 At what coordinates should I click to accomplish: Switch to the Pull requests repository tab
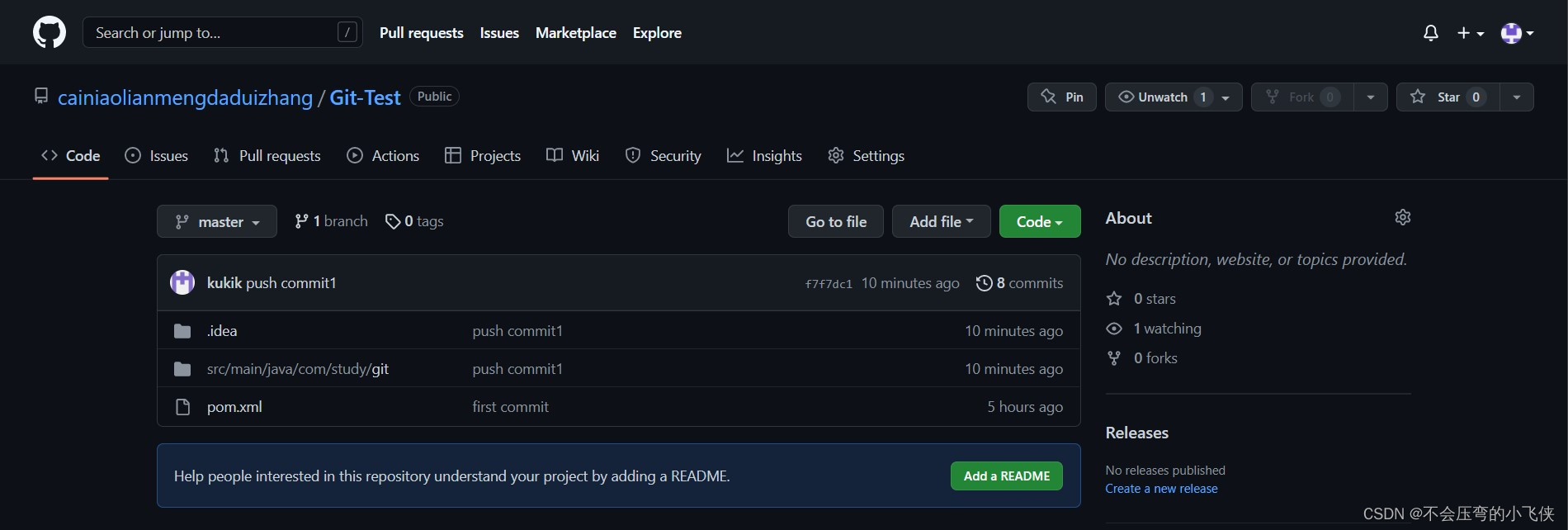coord(267,155)
